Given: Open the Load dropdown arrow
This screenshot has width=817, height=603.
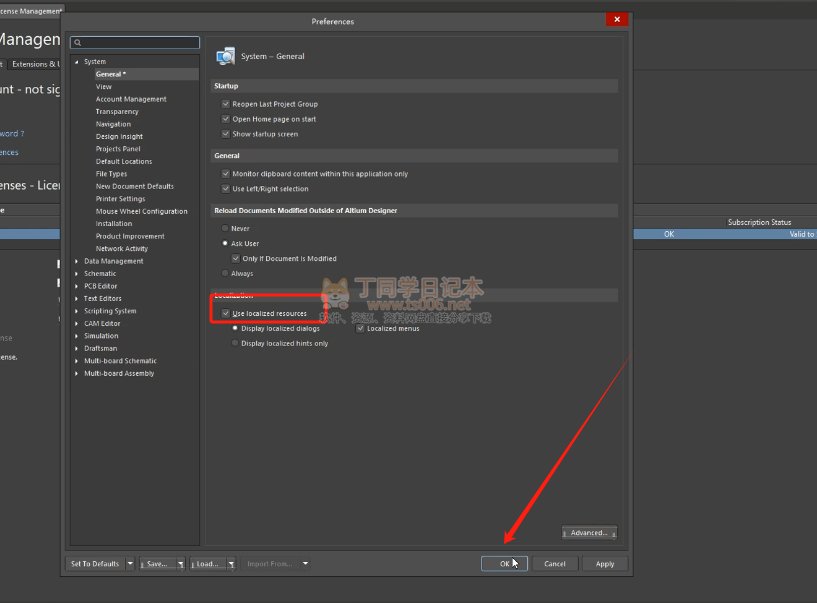Looking at the screenshot, I should (x=230, y=564).
